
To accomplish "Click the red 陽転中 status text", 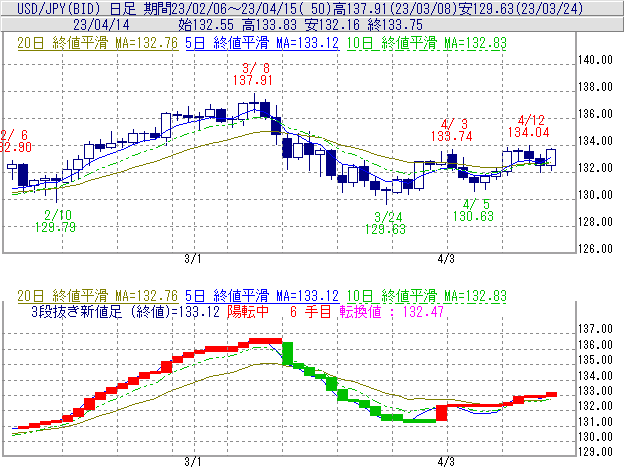I will click(x=248, y=311).
